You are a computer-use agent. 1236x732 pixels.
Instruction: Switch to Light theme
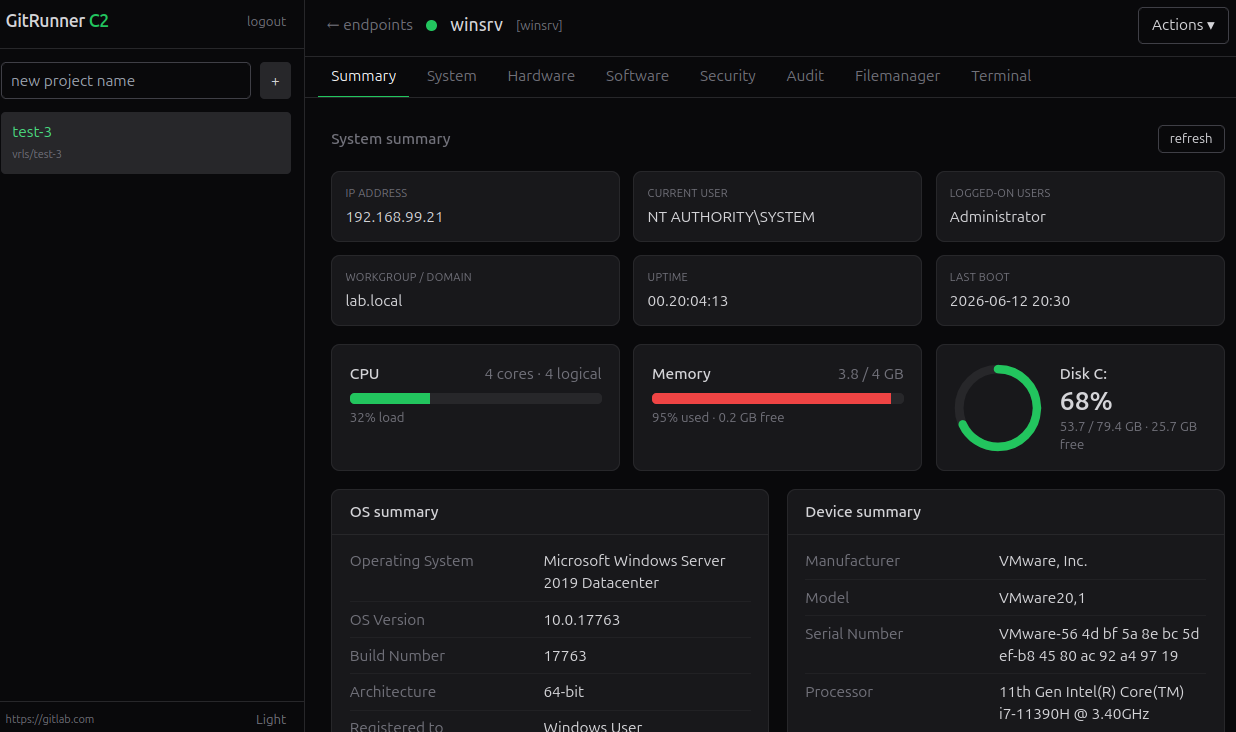[x=270, y=719]
